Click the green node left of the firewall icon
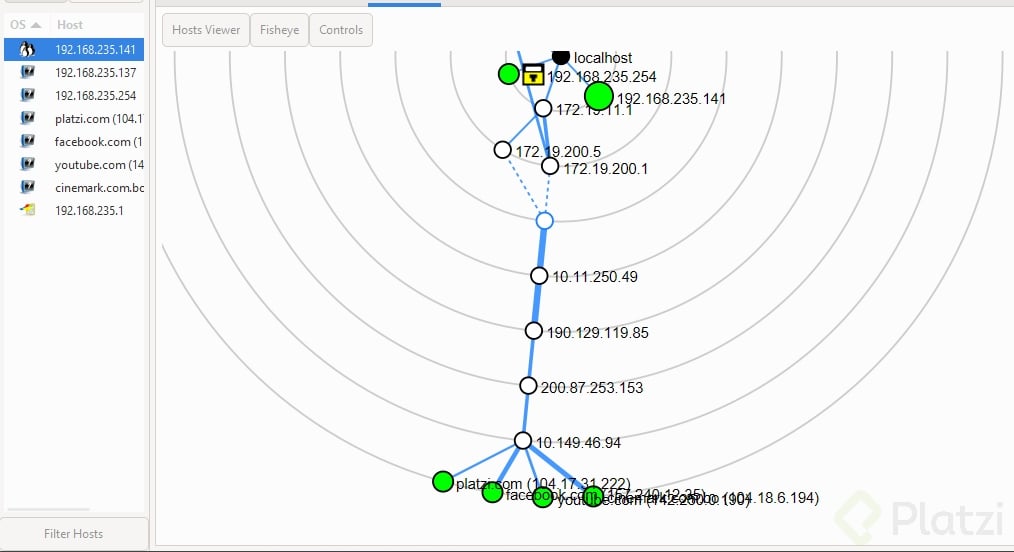Screen dimensions: 1014x552 (509, 74)
